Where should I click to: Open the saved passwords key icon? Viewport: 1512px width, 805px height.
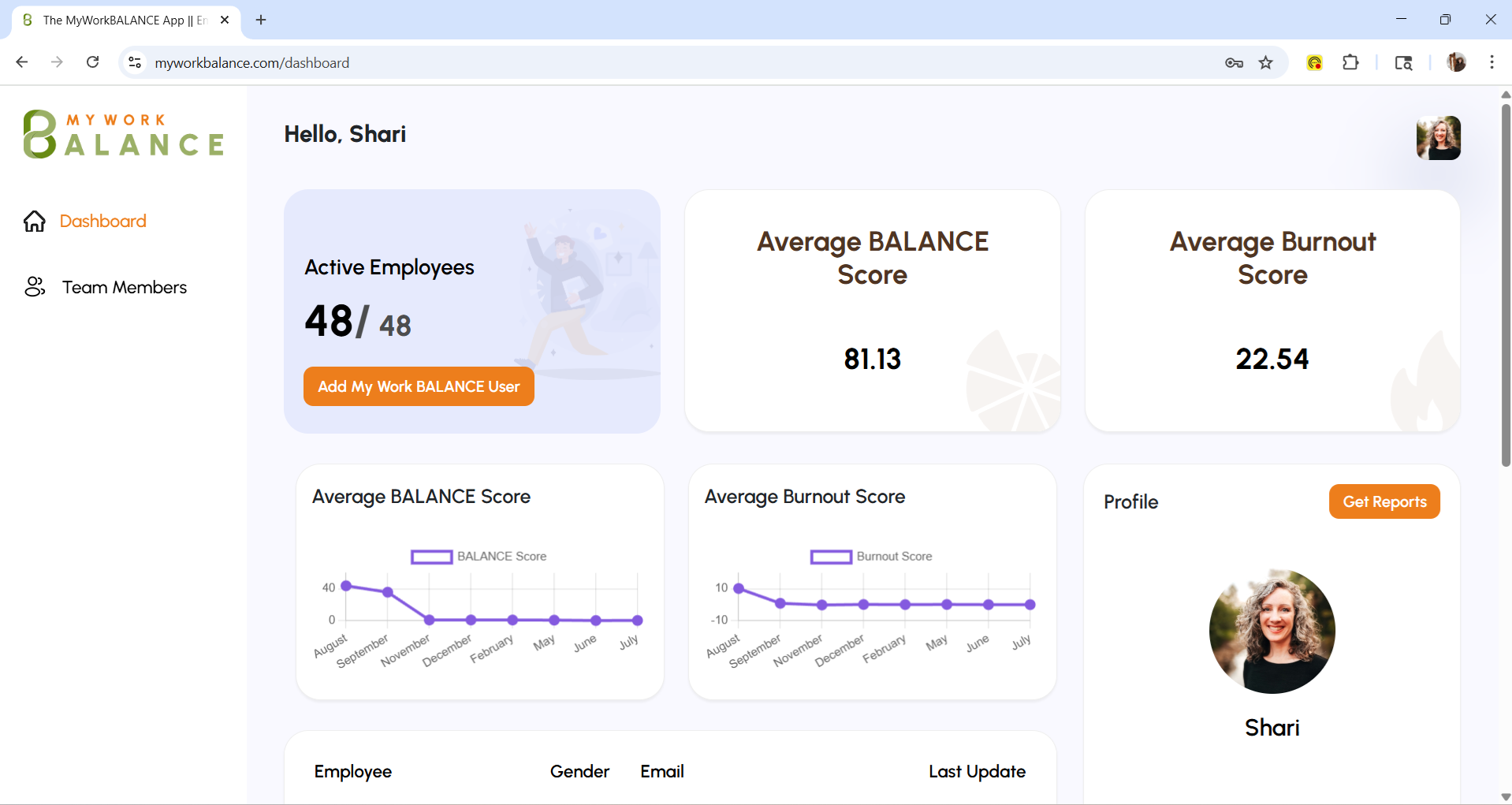[1234, 63]
